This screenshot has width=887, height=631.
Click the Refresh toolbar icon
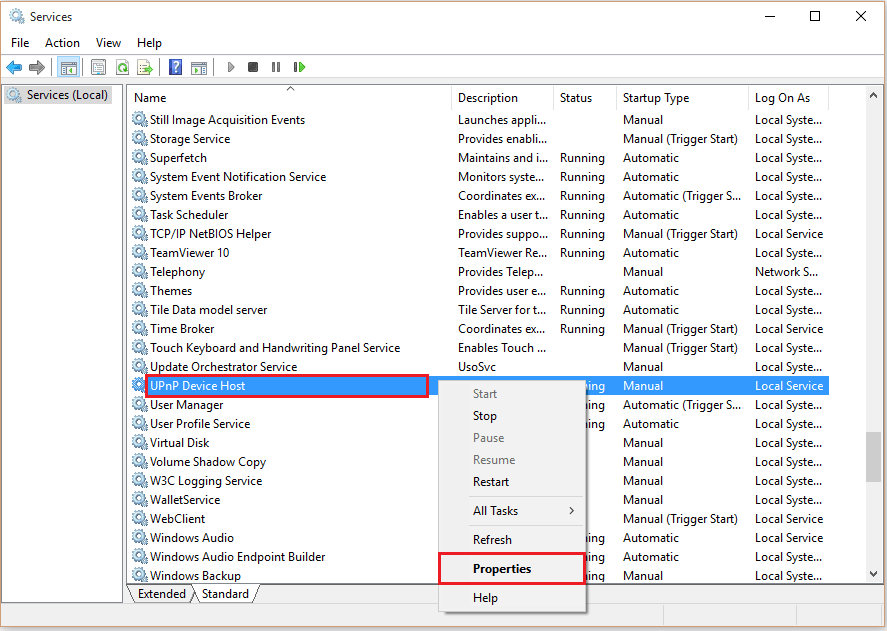(122, 67)
